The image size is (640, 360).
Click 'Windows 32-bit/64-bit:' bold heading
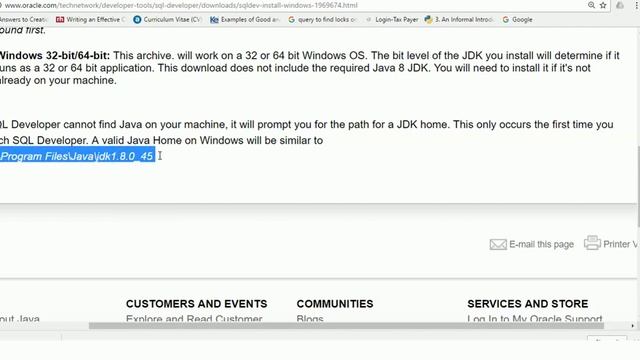pos(55,56)
